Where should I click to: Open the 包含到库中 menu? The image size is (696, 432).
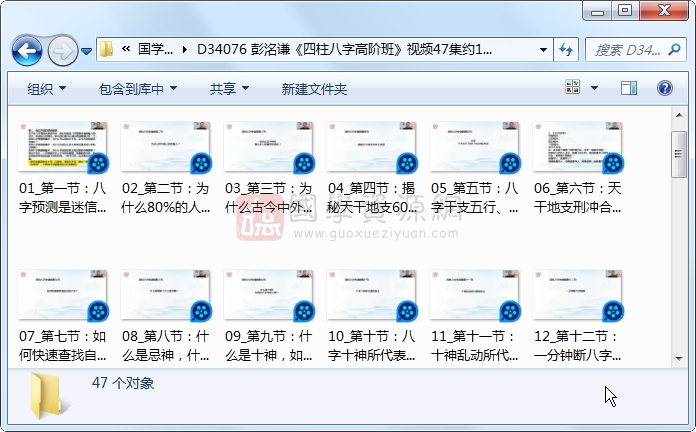point(138,89)
